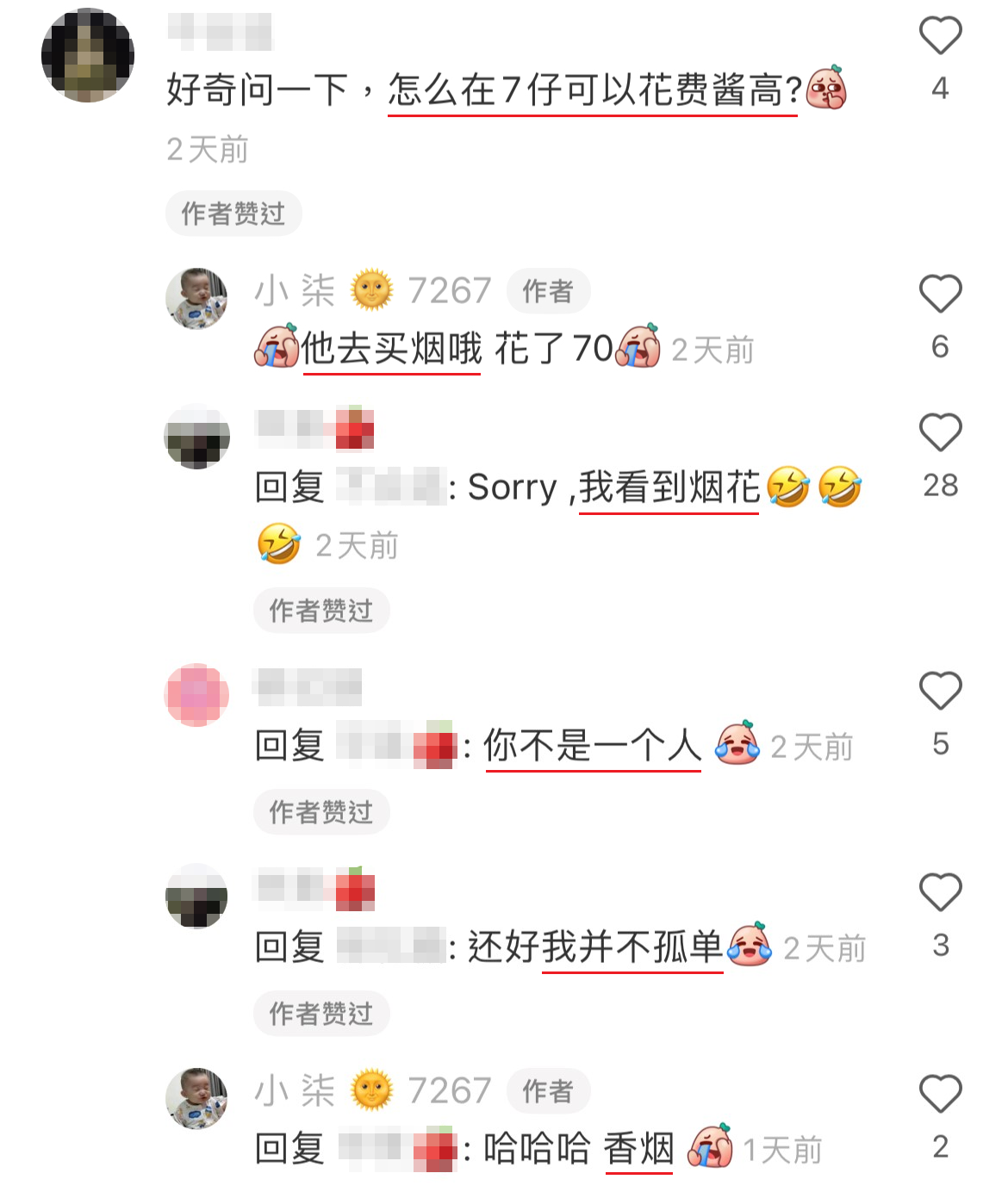The height and width of the screenshot is (1198, 1008).
Task: Tap the pink pixelated avatar
Action: (x=197, y=695)
